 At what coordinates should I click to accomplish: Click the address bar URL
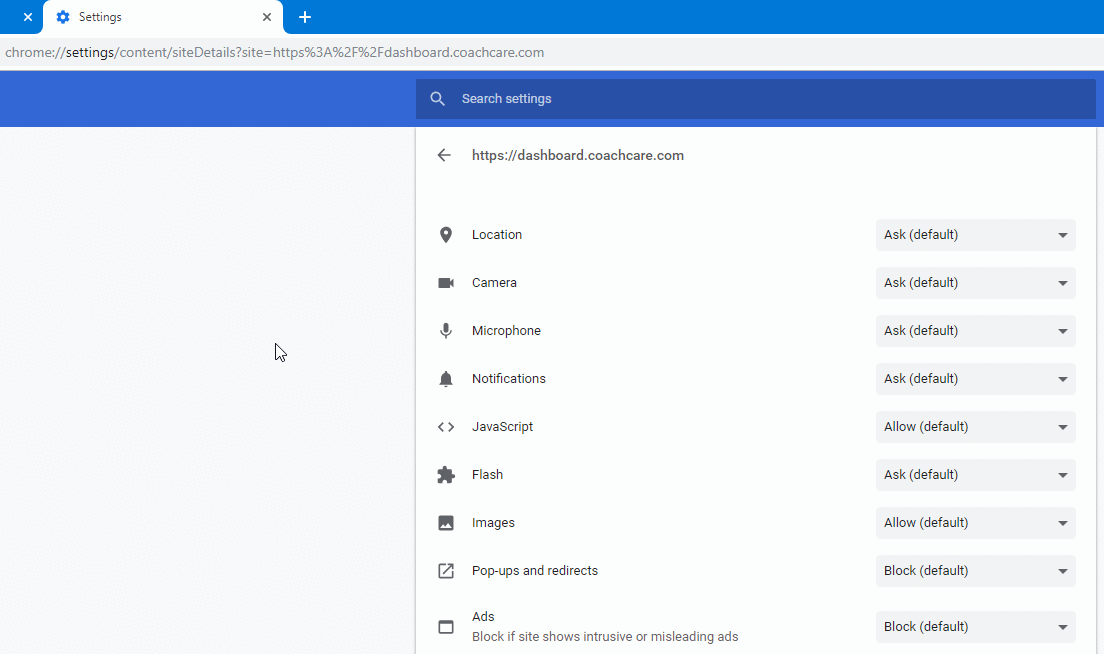[x=275, y=52]
